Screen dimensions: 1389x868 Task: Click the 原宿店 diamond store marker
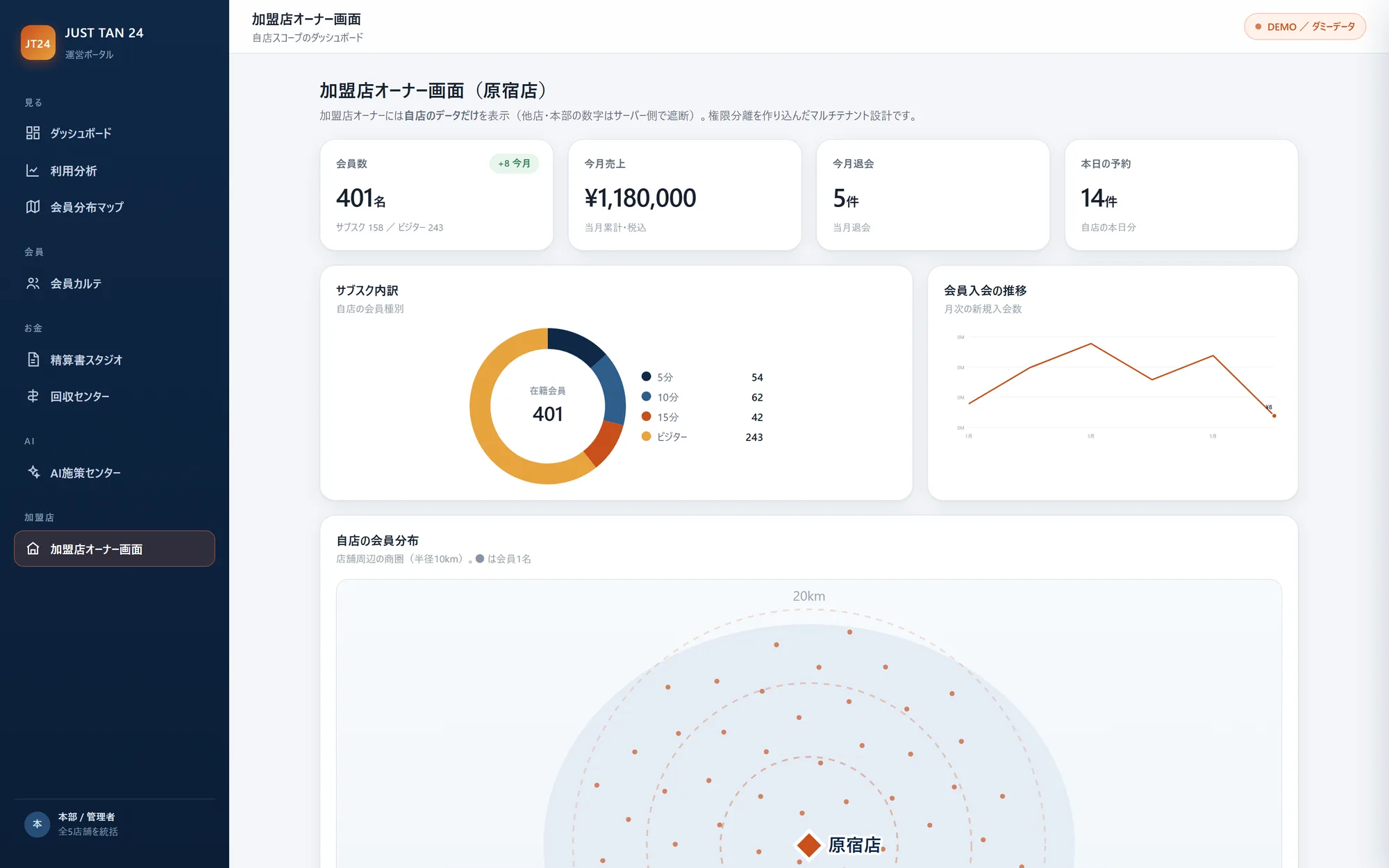pos(808,845)
